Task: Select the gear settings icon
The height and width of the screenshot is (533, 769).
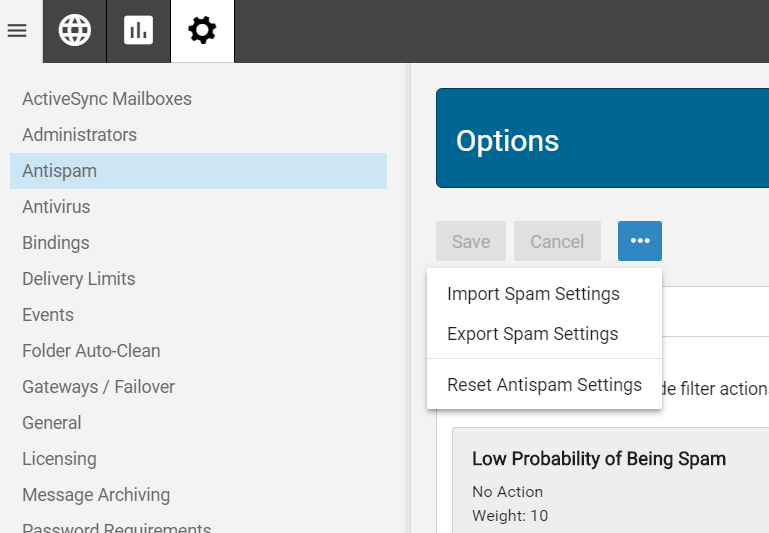Action: pyautogui.click(x=202, y=31)
